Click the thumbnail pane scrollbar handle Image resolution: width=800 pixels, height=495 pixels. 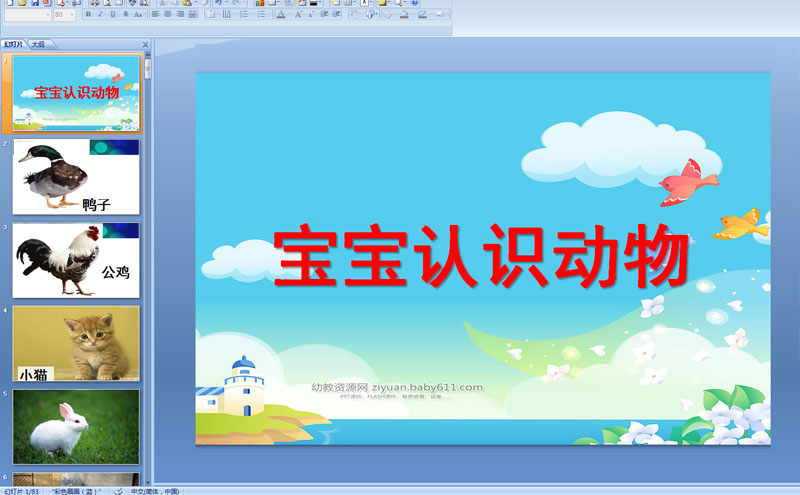148,68
